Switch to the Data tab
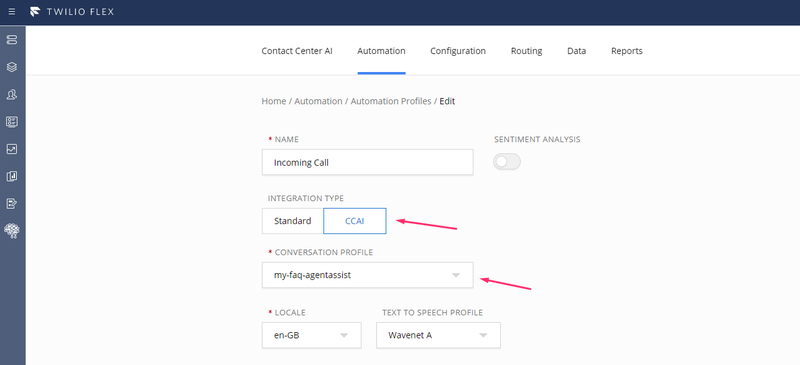The width and height of the screenshot is (800, 365). coord(577,51)
